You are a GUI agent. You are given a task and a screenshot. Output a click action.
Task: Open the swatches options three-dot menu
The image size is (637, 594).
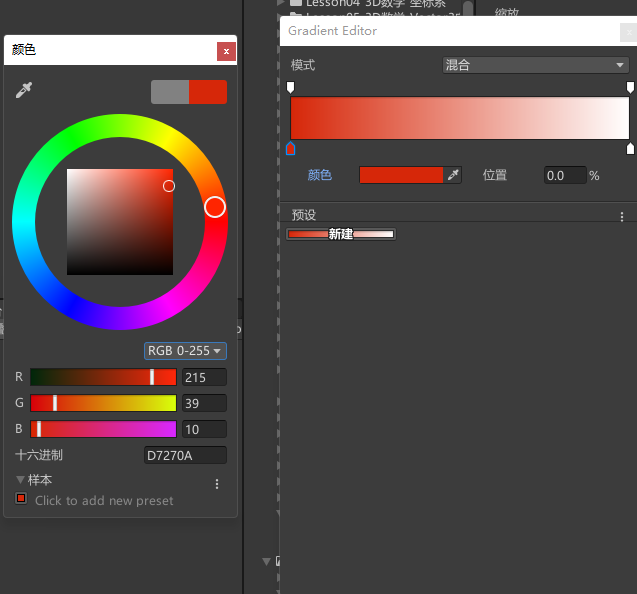(x=217, y=484)
